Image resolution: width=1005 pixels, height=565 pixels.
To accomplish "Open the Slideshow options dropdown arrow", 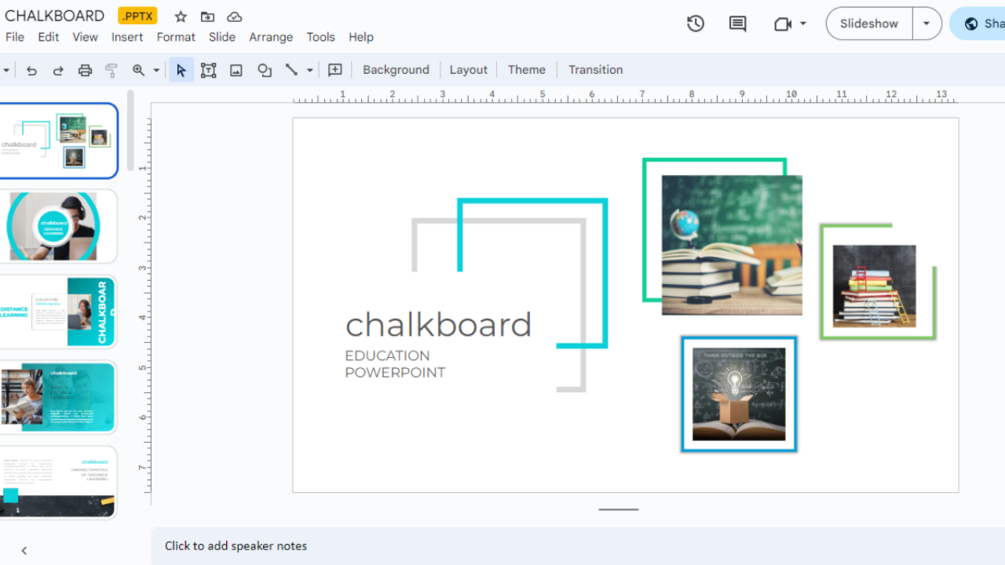I will coord(926,24).
